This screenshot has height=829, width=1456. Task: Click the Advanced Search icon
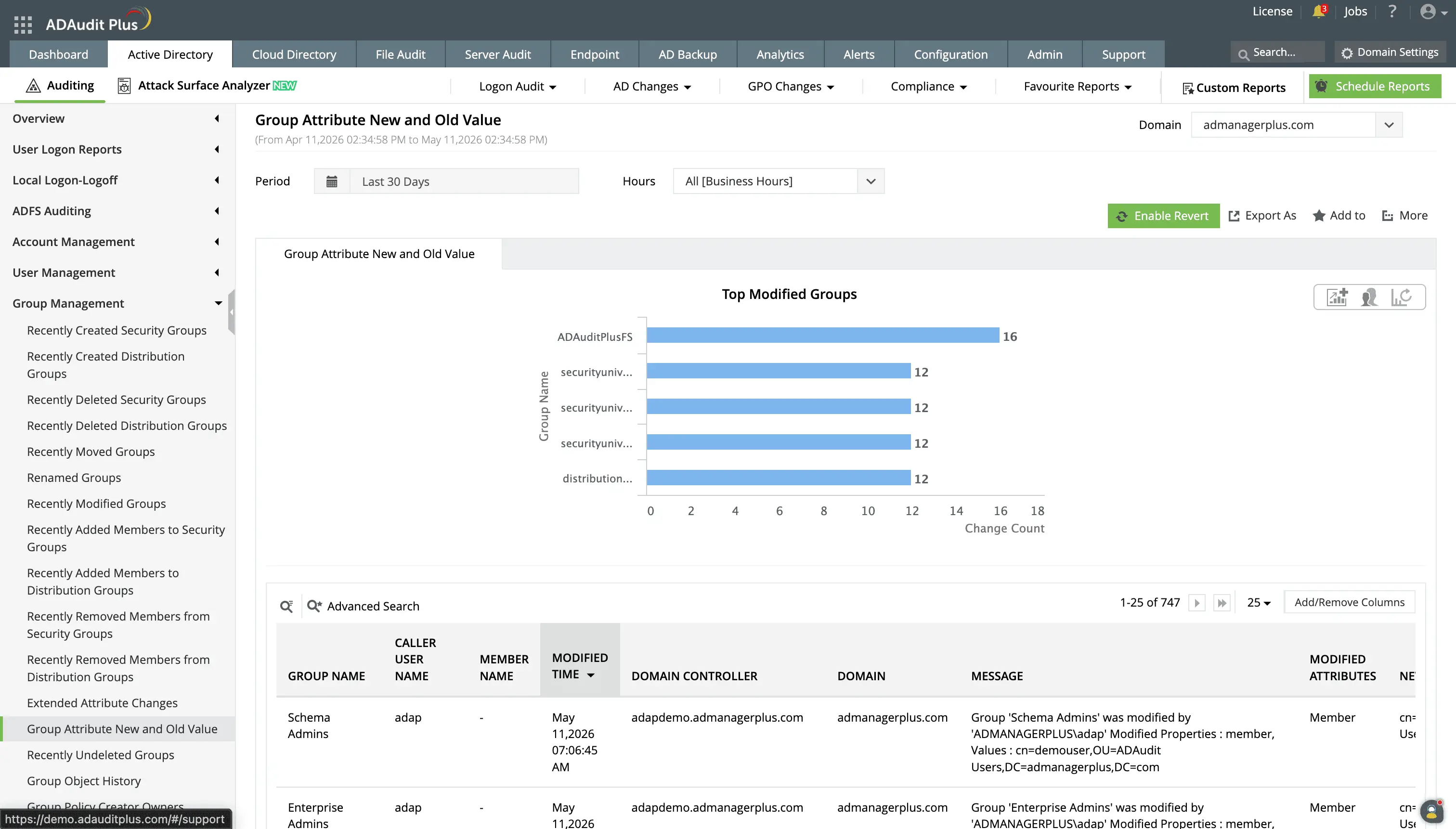(314, 606)
